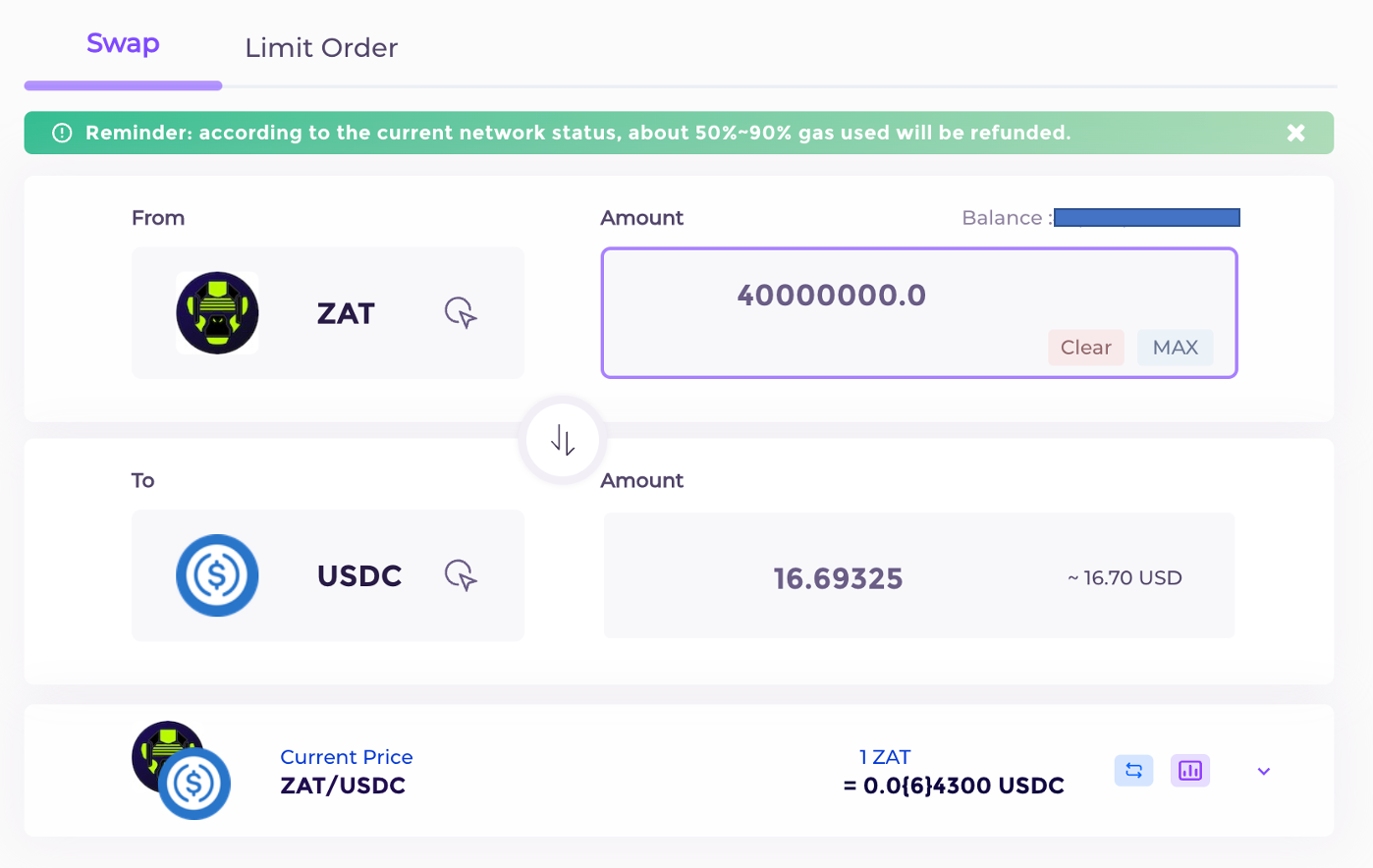Open the From token dropdown
This screenshot has height=868, width=1373.
[x=328, y=313]
